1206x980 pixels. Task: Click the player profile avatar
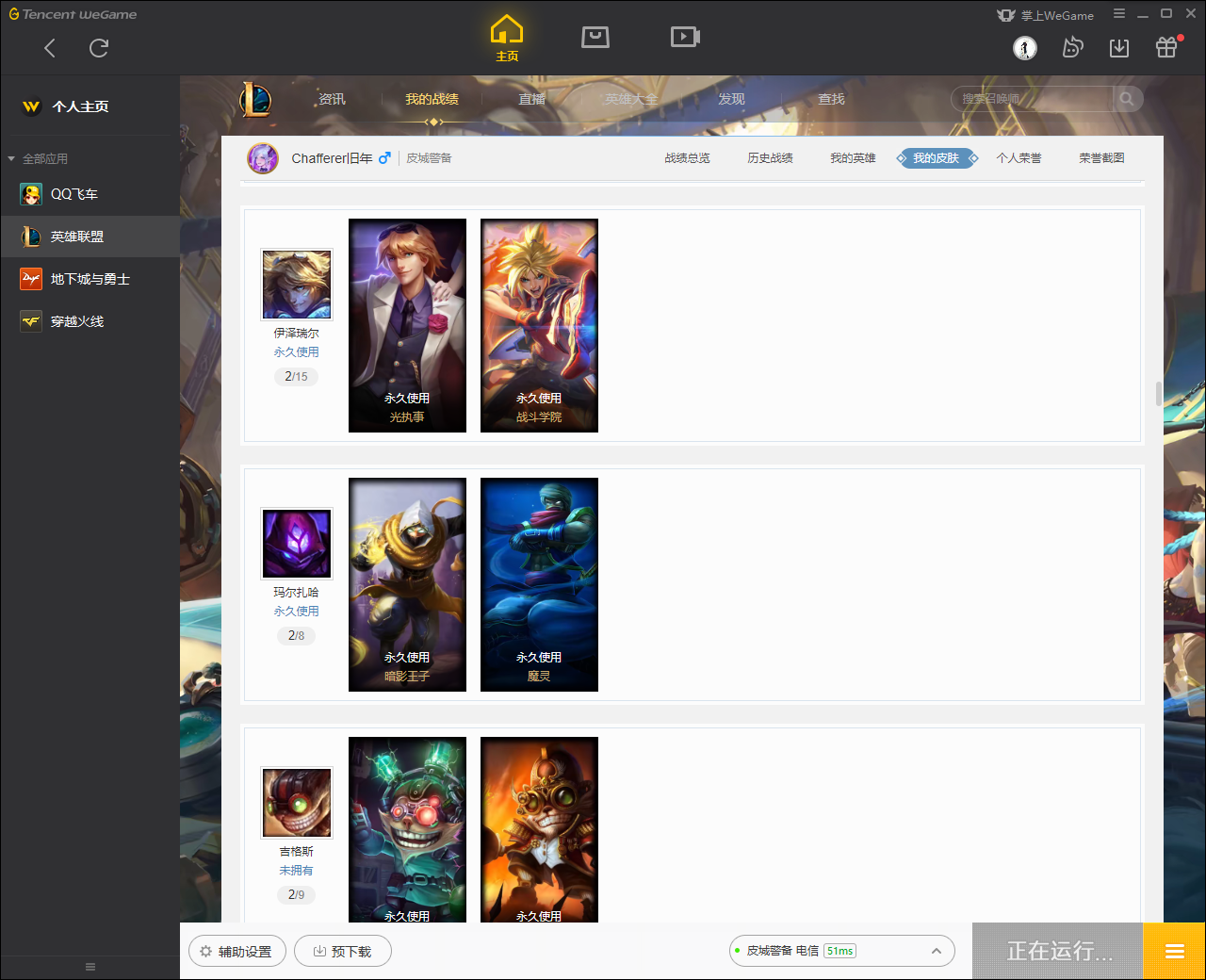coord(263,158)
